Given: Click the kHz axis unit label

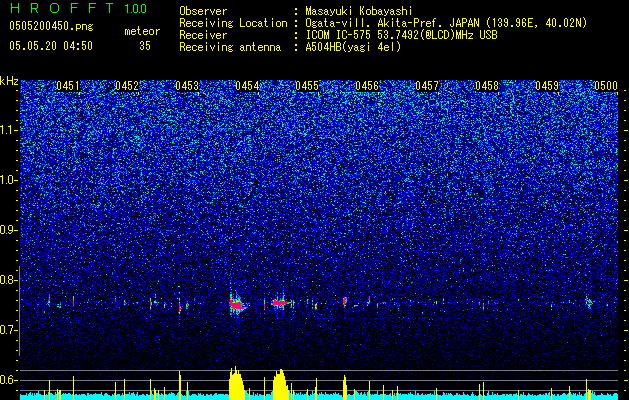Looking at the screenshot, I should point(9,81).
